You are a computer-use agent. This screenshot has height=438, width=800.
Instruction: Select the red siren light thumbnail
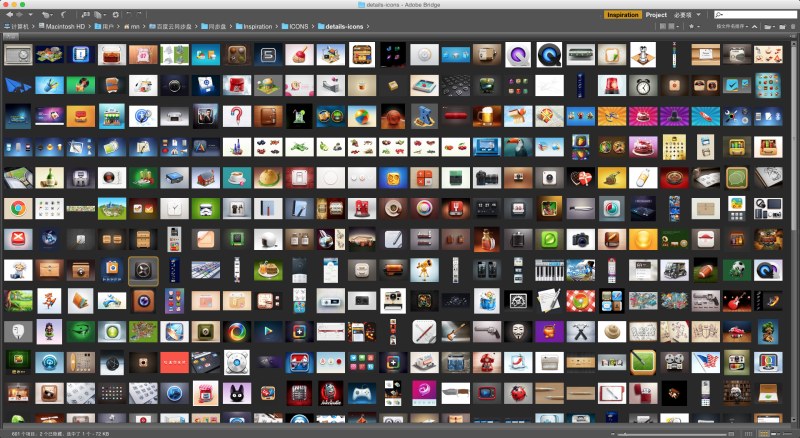click(612, 86)
